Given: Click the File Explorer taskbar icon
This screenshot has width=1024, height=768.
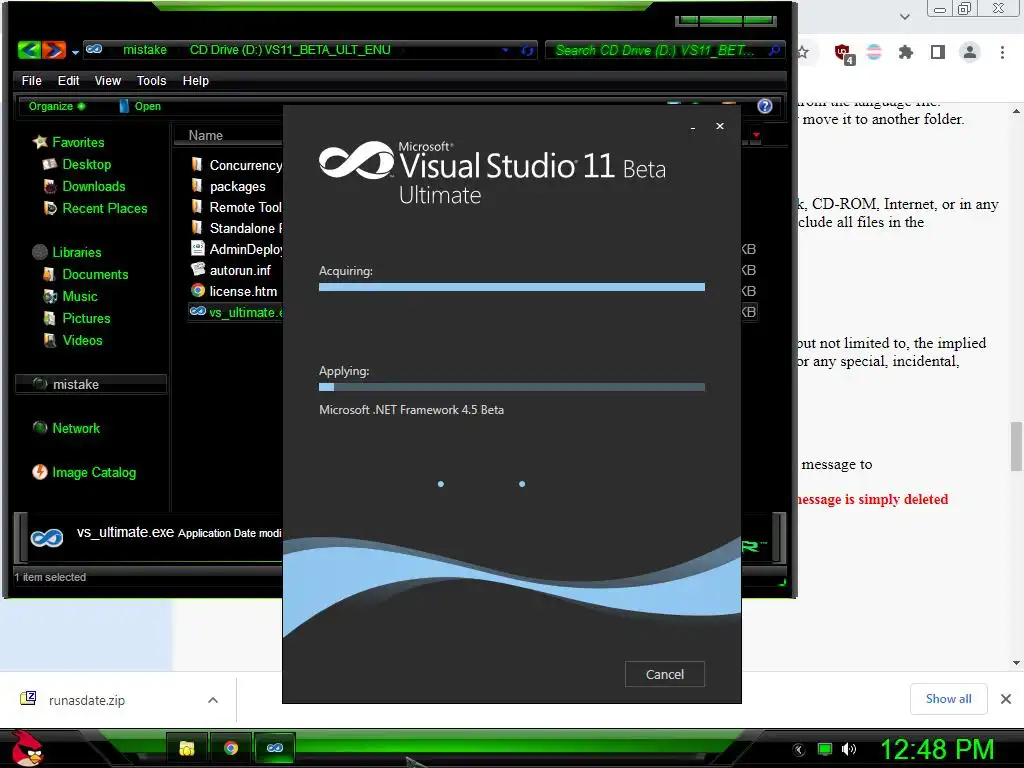Looking at the screenshot, I should (x=187, y=748).
